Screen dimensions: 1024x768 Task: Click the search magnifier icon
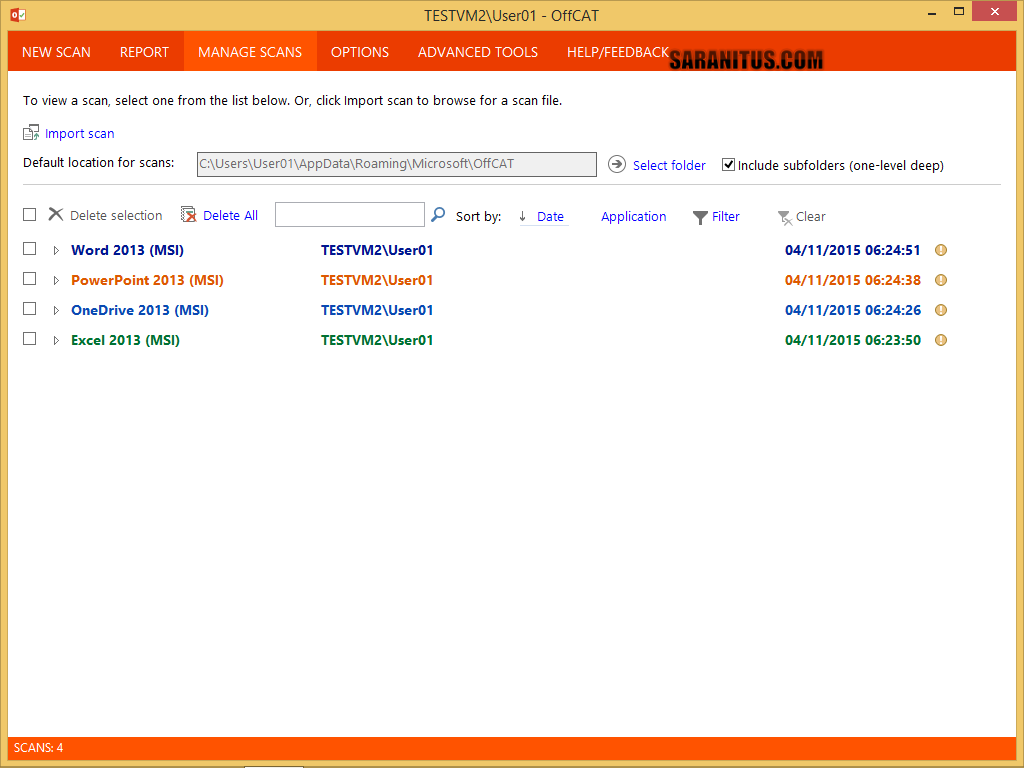pos(438,214)
